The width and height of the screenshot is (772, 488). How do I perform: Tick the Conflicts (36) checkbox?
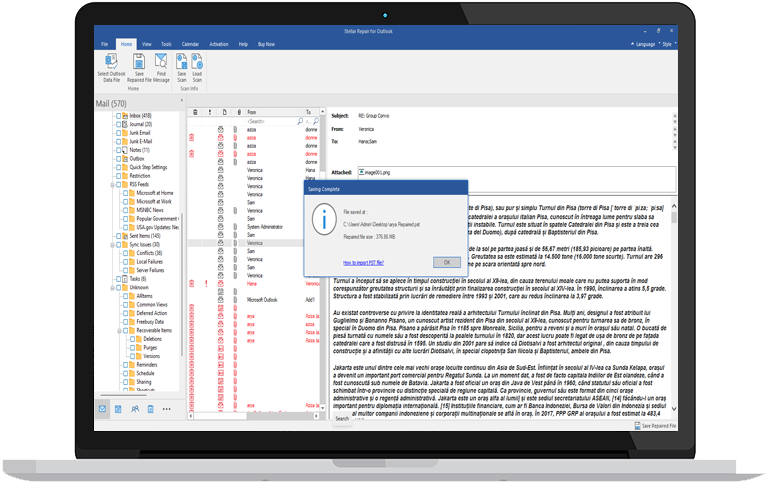[x=125, y=253]
